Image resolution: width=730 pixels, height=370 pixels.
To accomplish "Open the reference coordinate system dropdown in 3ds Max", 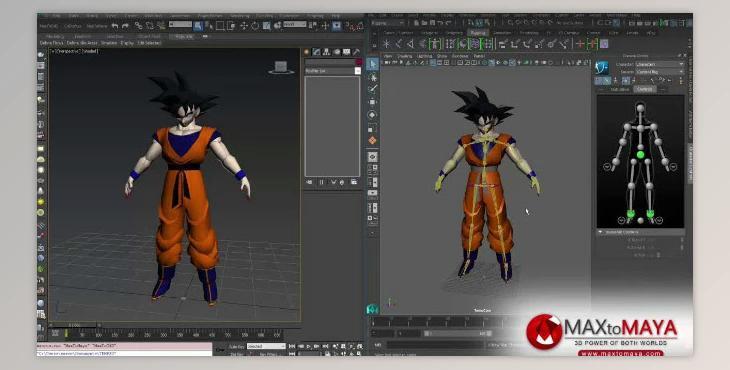I will pyautogui.click(x=295, y=24).
